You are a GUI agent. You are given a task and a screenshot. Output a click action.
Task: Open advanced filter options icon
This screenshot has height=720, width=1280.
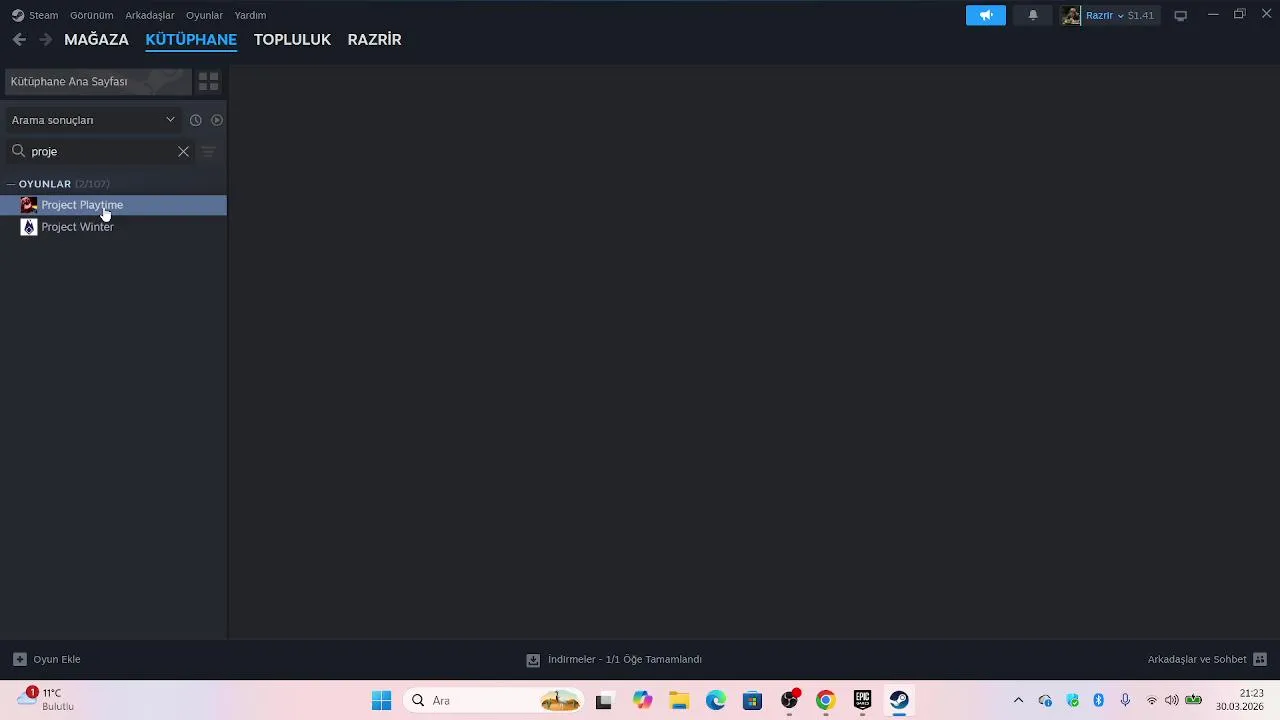tap(208, 151)
